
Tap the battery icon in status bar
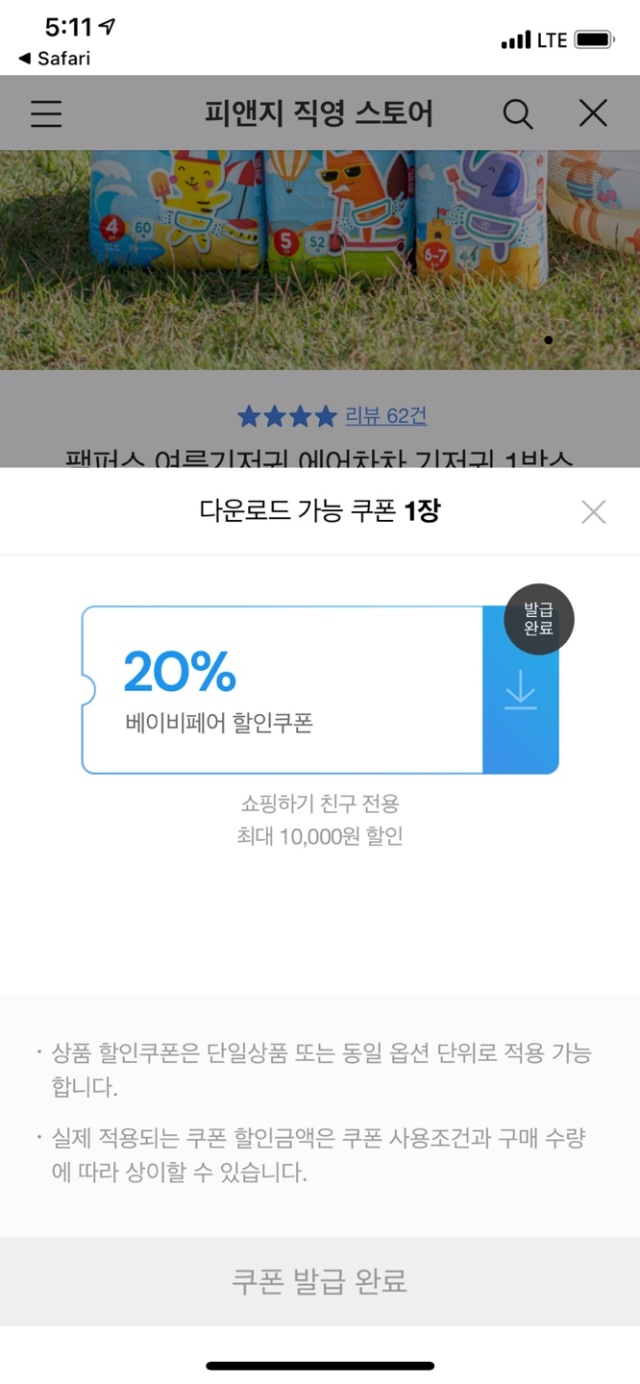pos(594,40)
